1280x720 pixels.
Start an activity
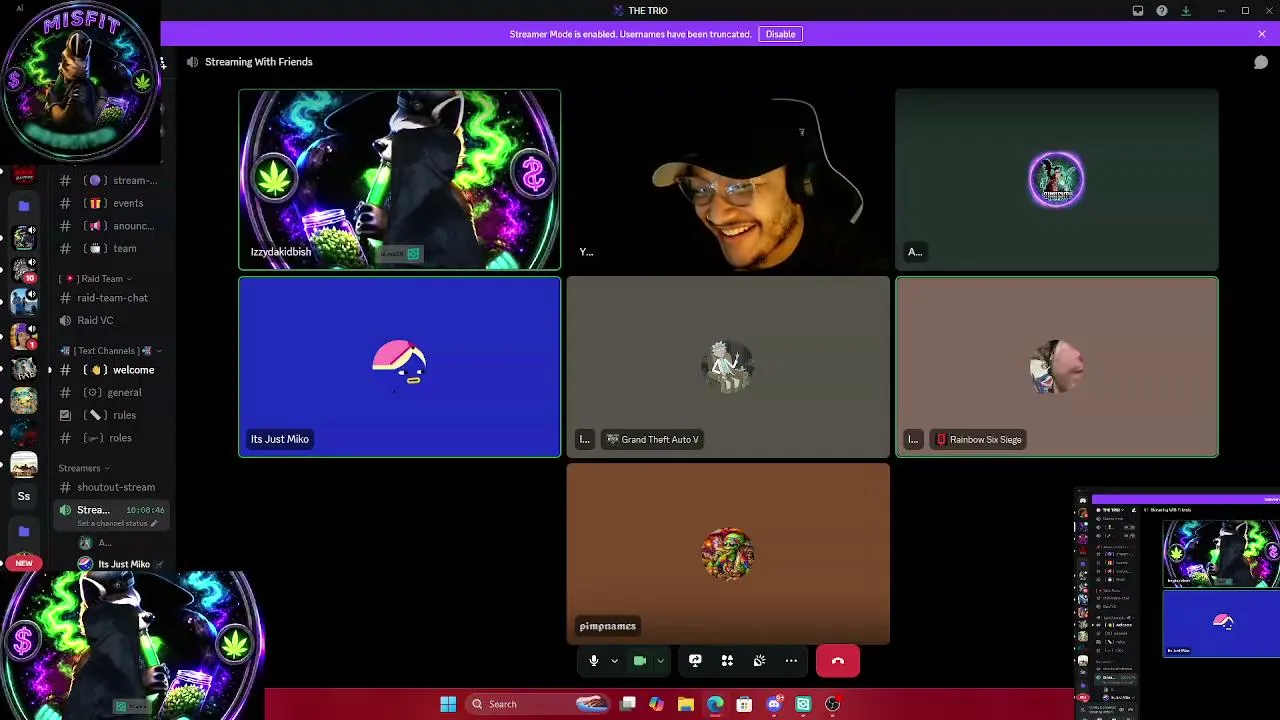[727, 661]
